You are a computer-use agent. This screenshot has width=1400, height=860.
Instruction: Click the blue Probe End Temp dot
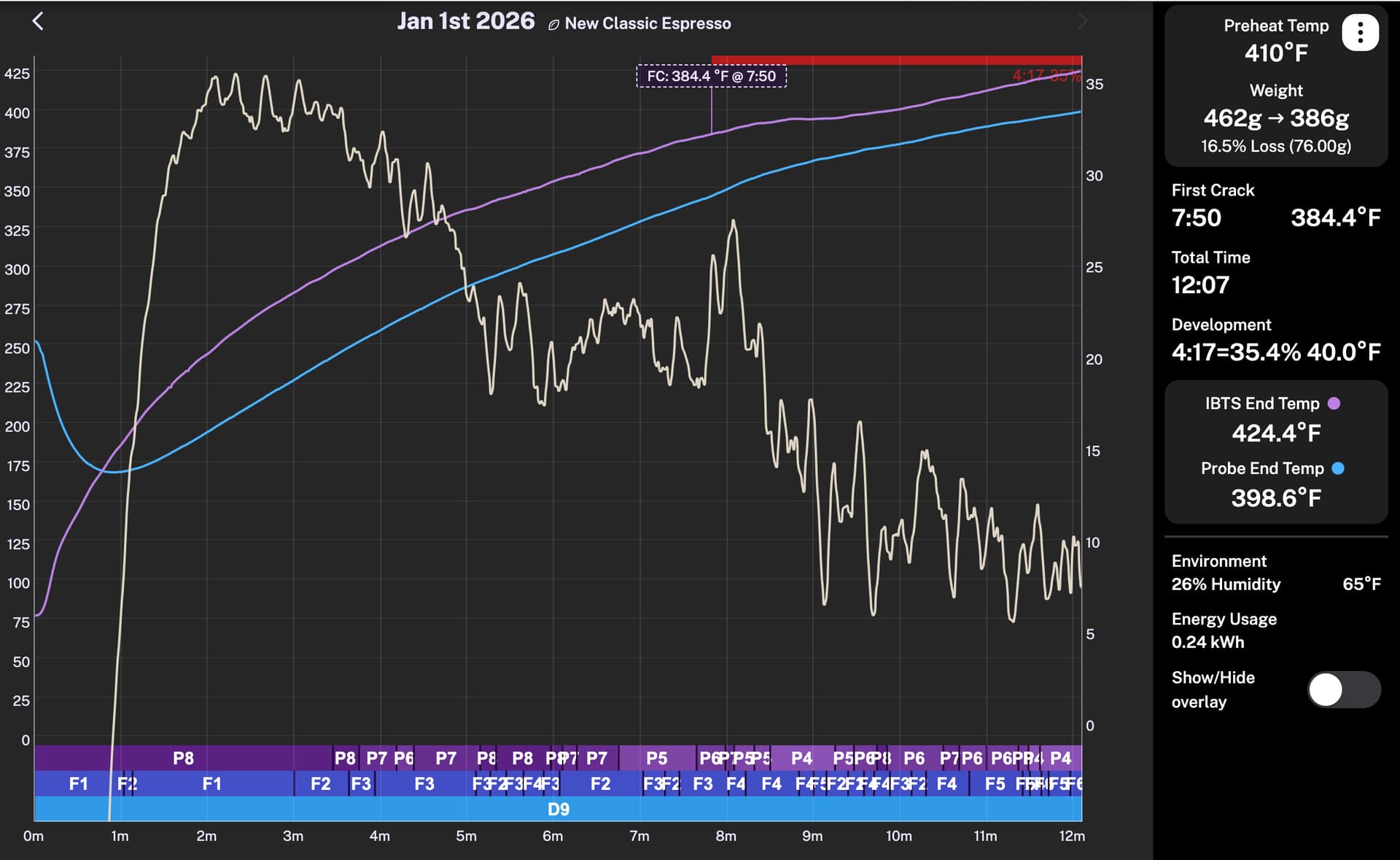click(x=1338, y=468)
